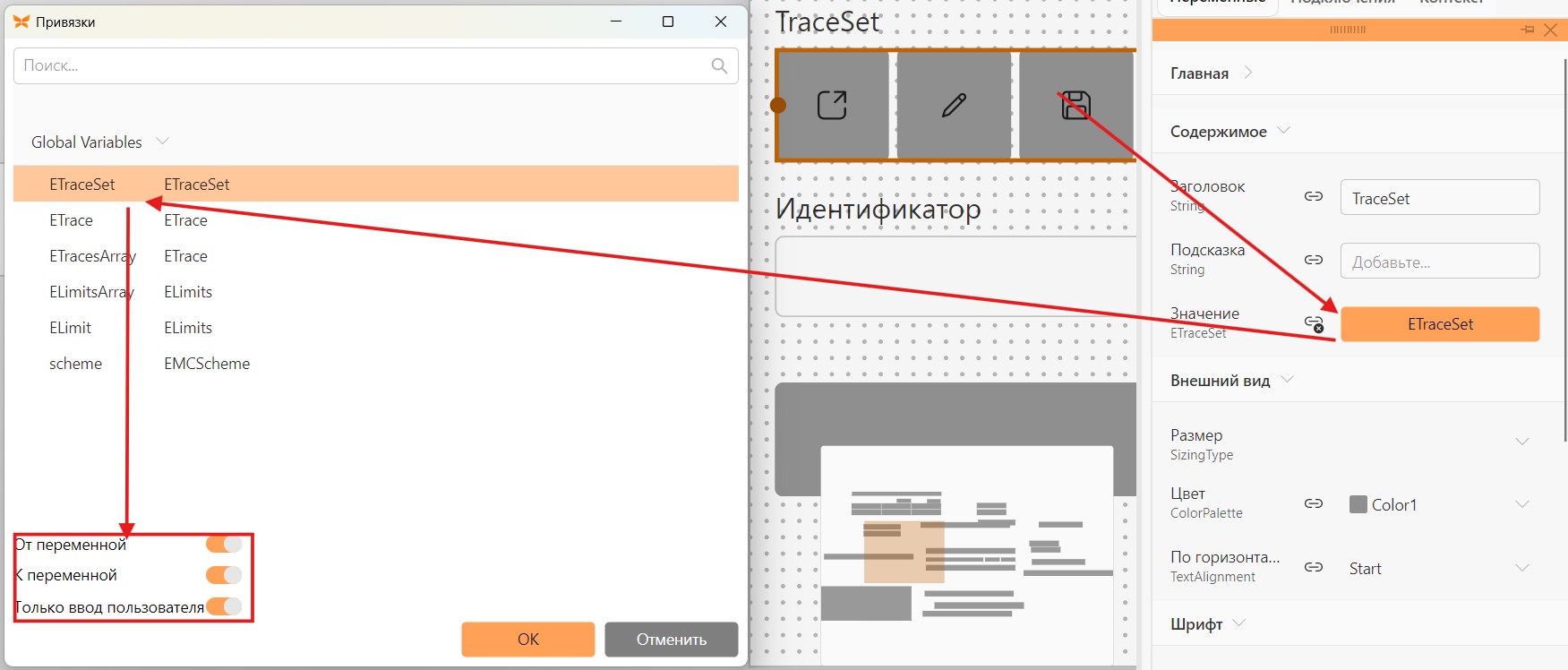This screenshot has height=670, width=1568.
Task: Click link icon beside По горизонтали alignment
Action: point(1314,567)
